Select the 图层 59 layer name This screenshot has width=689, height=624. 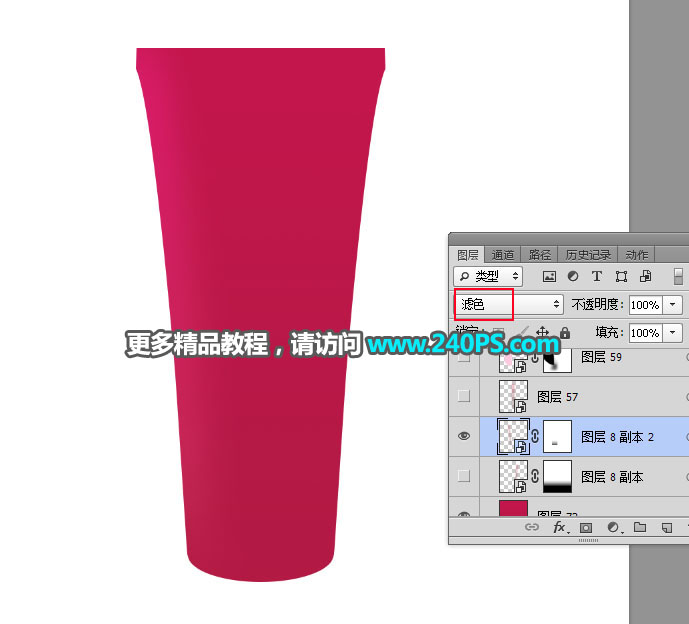(601, 357)
